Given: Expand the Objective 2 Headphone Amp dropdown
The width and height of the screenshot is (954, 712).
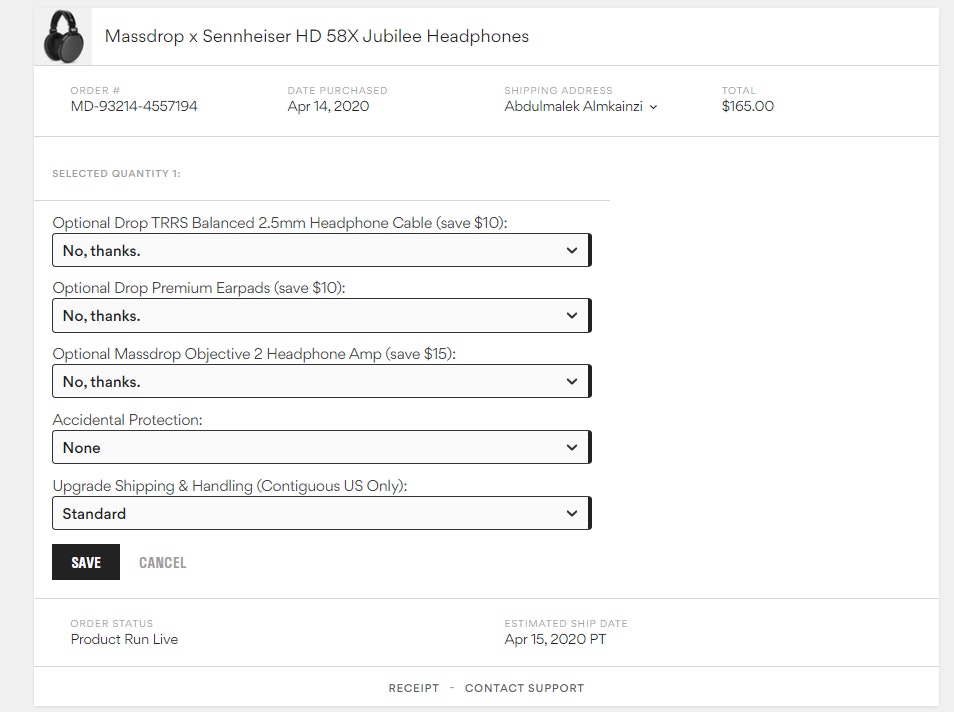Looking at the screenshot, I should (321, 382).
